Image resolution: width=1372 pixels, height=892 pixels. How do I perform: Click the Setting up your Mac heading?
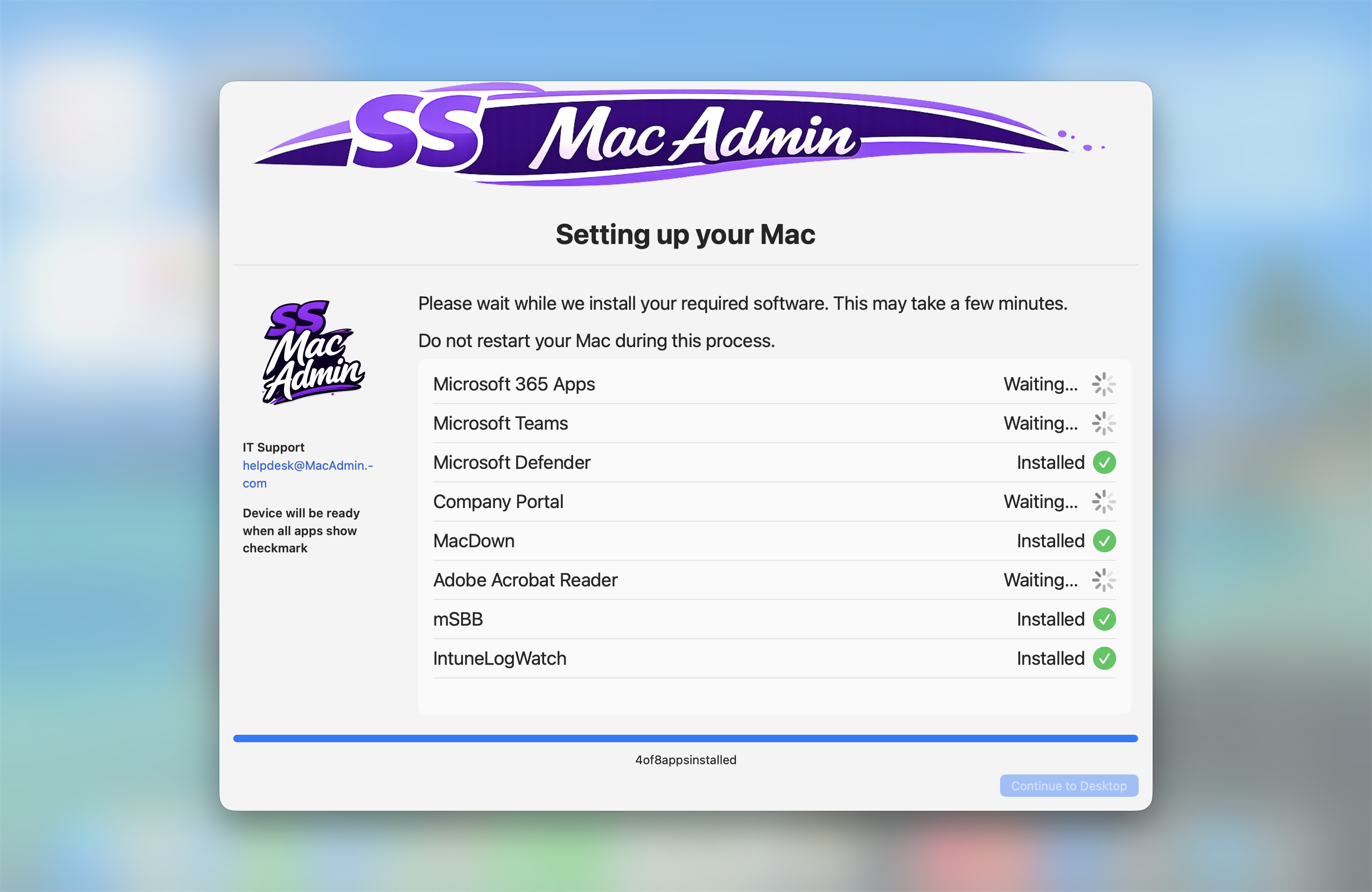click(685, 235)
